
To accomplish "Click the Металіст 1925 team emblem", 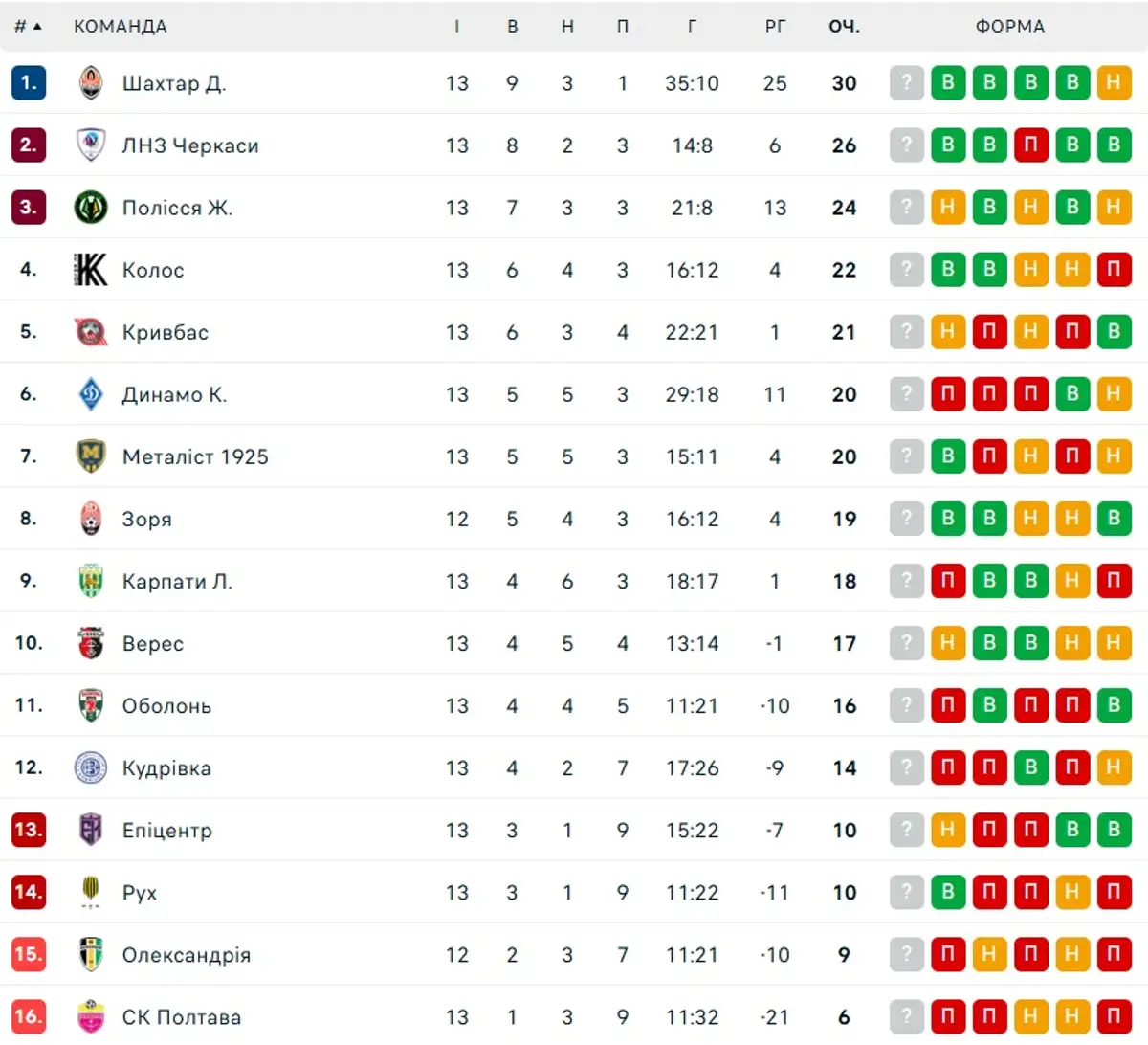I will pyautogui.click(x=91, y=456).
